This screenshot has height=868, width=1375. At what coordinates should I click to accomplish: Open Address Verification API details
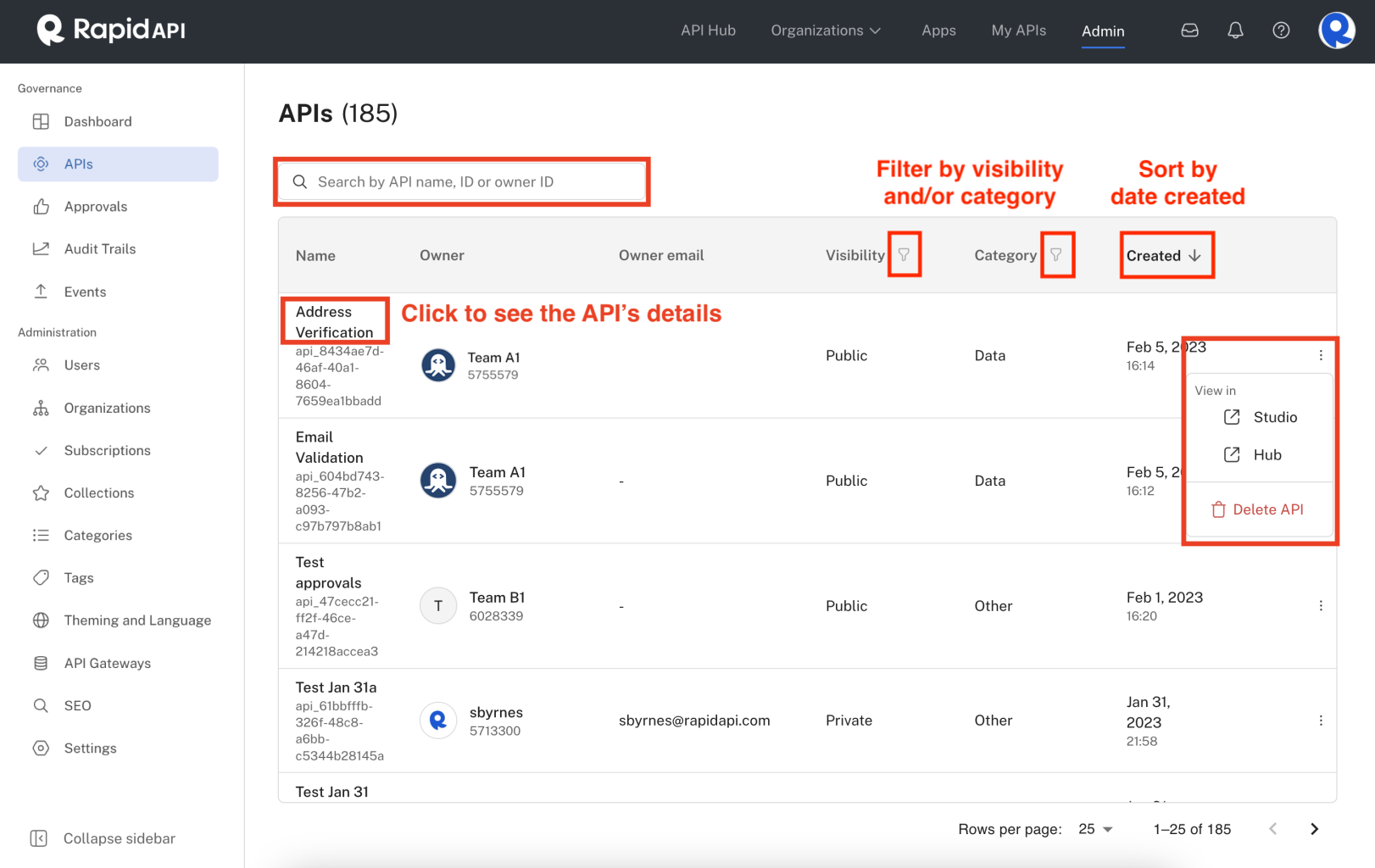coord(334,322)
